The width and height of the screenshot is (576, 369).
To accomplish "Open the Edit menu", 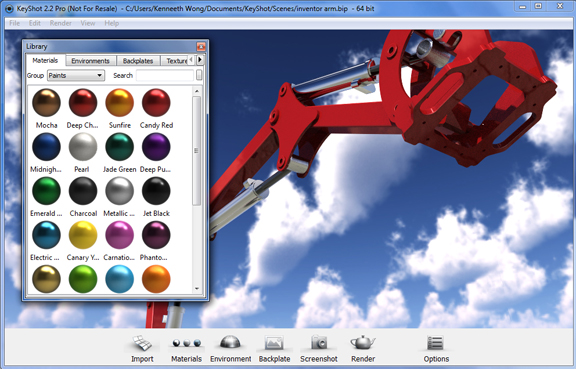I will pos(35,23).
